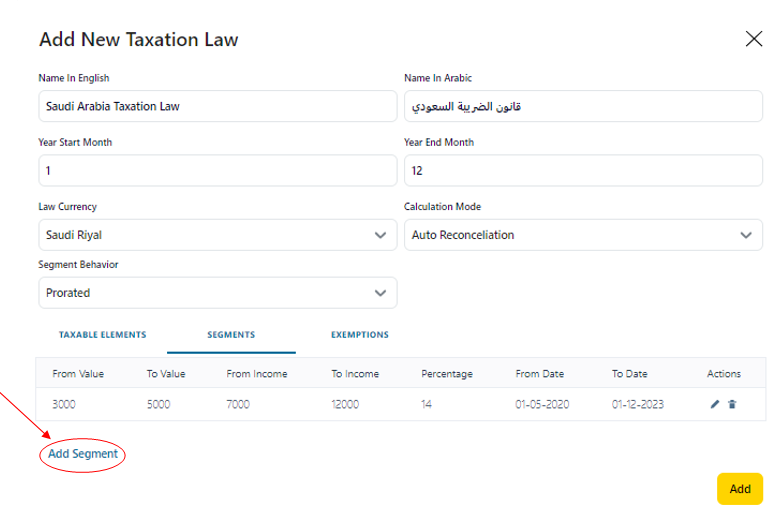The height and width of the screenshot is (508, 781).
Task: Focus the Name In Arabic text field
Action: coord(583,106)
